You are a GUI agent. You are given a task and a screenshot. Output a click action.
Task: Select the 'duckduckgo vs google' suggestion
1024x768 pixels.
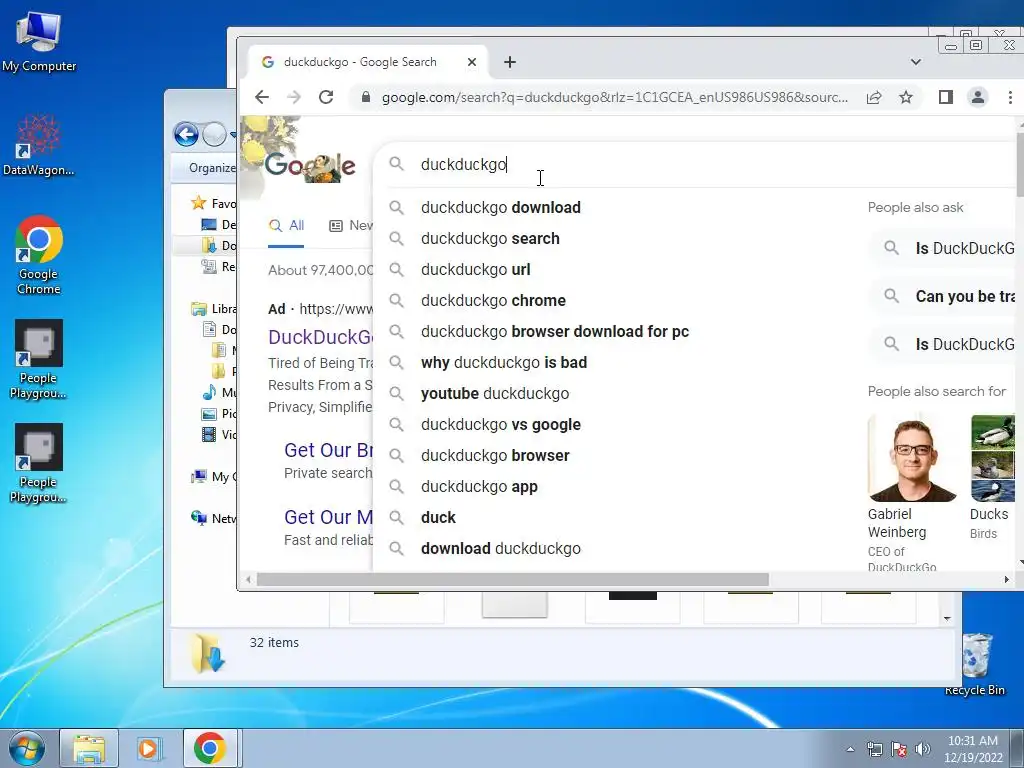pyautogui.click(x=500, y=424)
